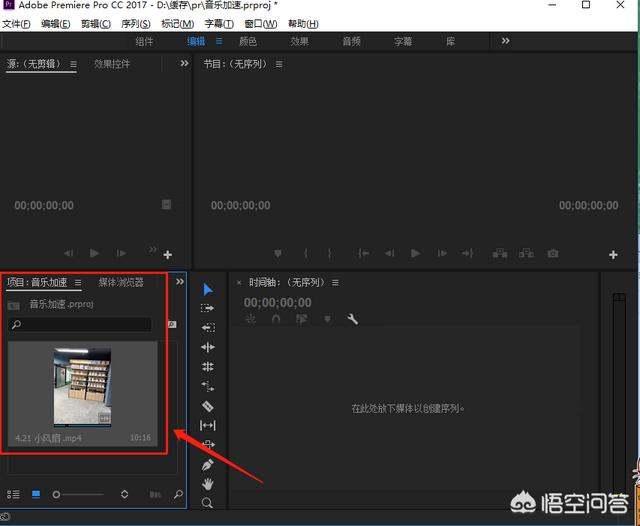Choose the Hand tool

click(208, 484)
